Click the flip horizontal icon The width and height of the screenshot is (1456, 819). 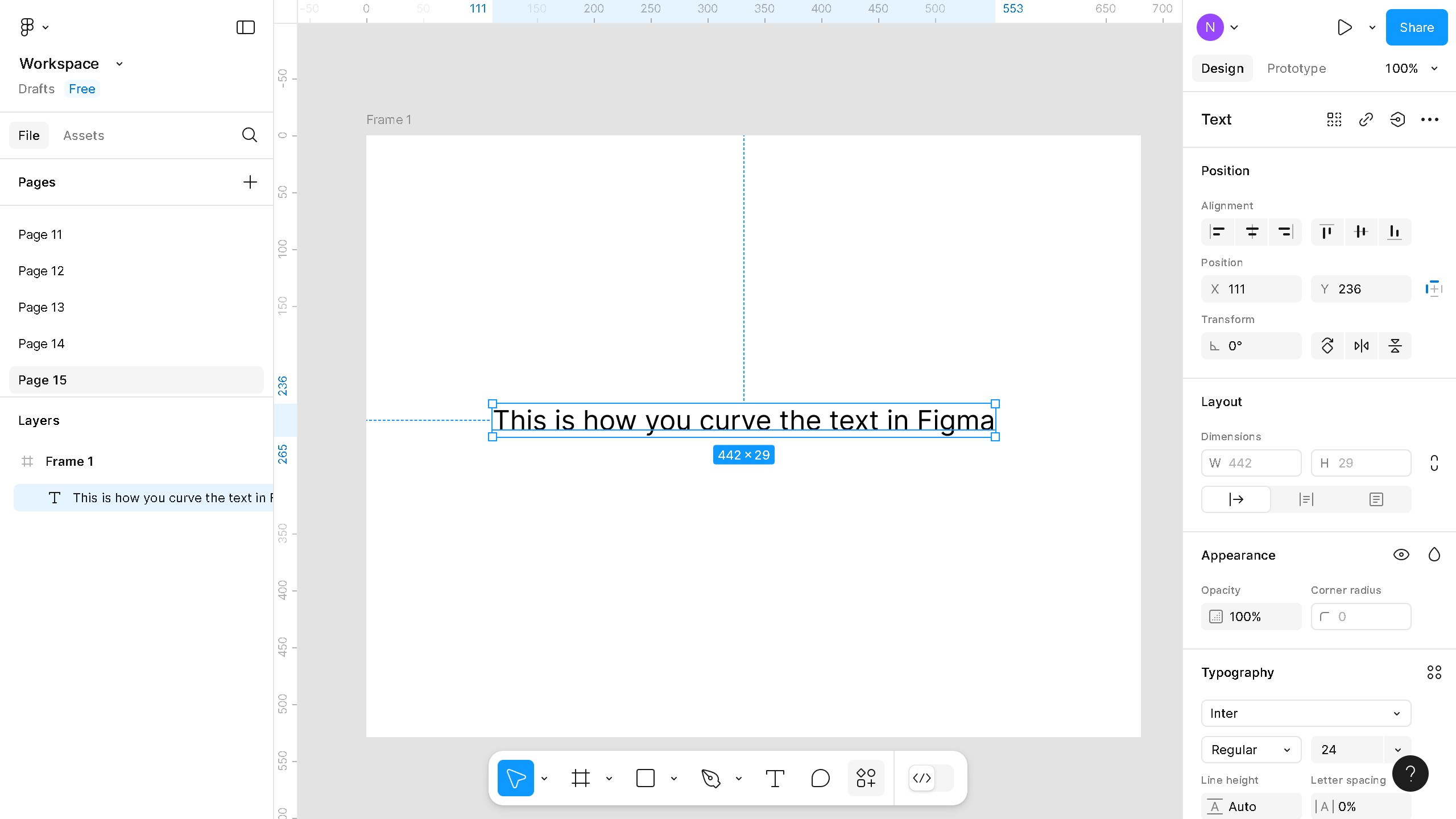pyautogui.click(x=1361, y=346)
